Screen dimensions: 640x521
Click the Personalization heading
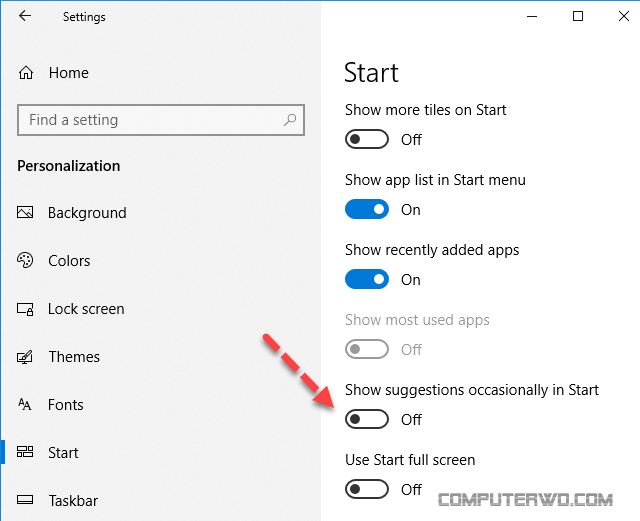pyautogui.click(x=69, y=166)
